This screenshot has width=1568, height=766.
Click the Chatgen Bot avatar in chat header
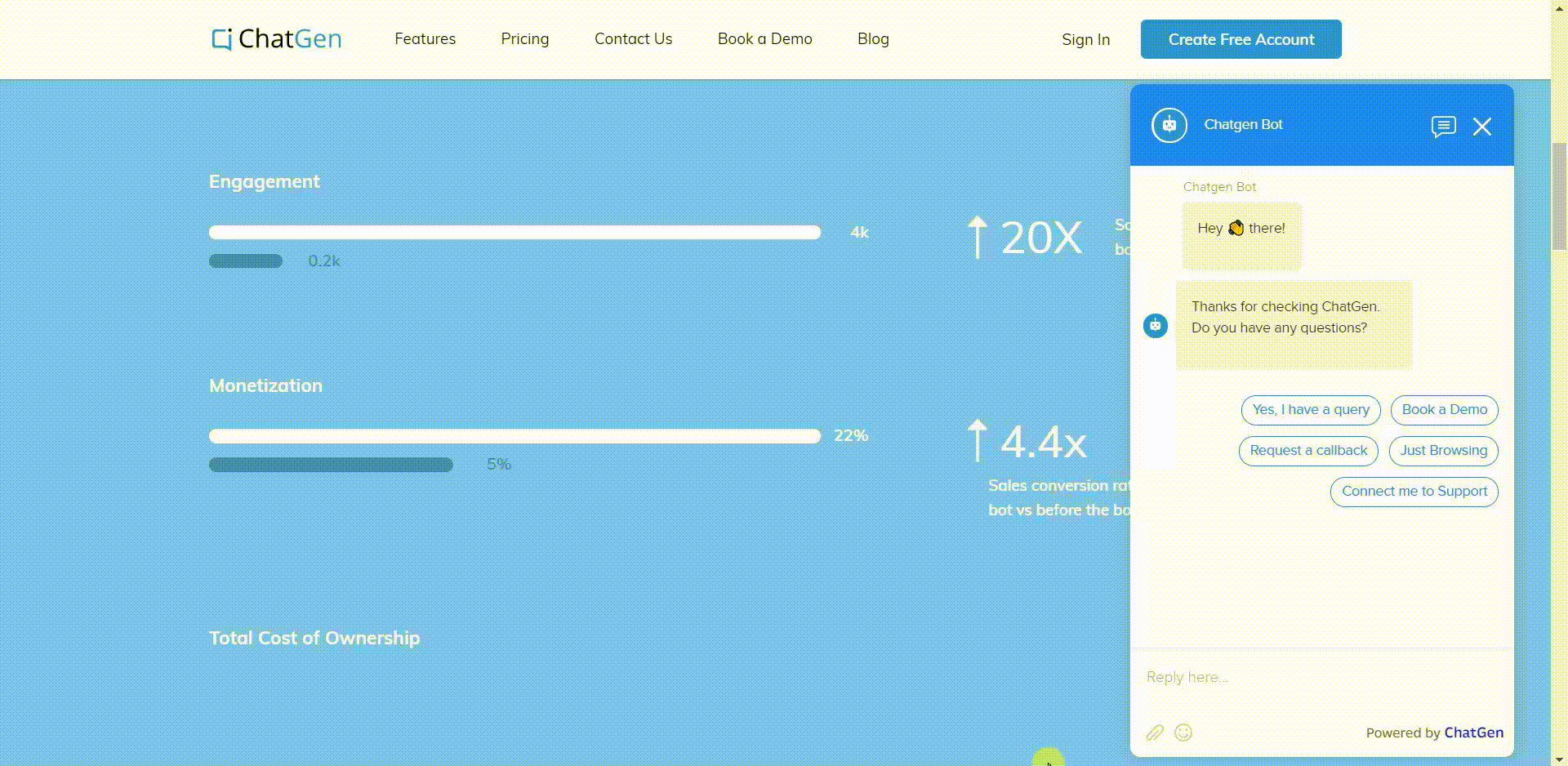point(1169,125)
